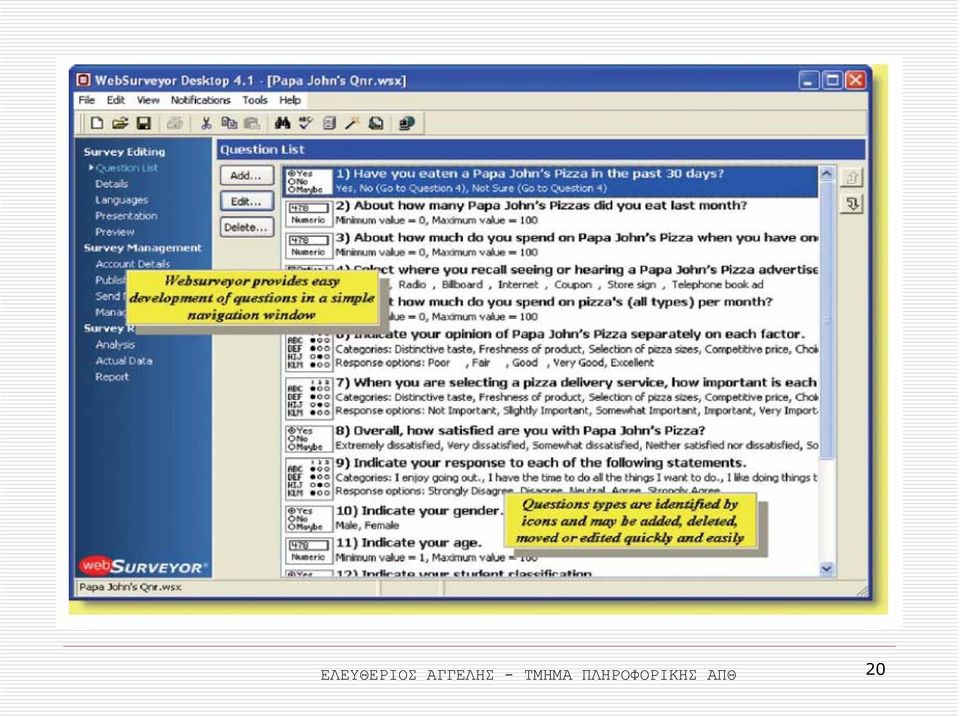Open Actual Data in the sidebar
Screen dimensions: 960x717
click(124, 361)
